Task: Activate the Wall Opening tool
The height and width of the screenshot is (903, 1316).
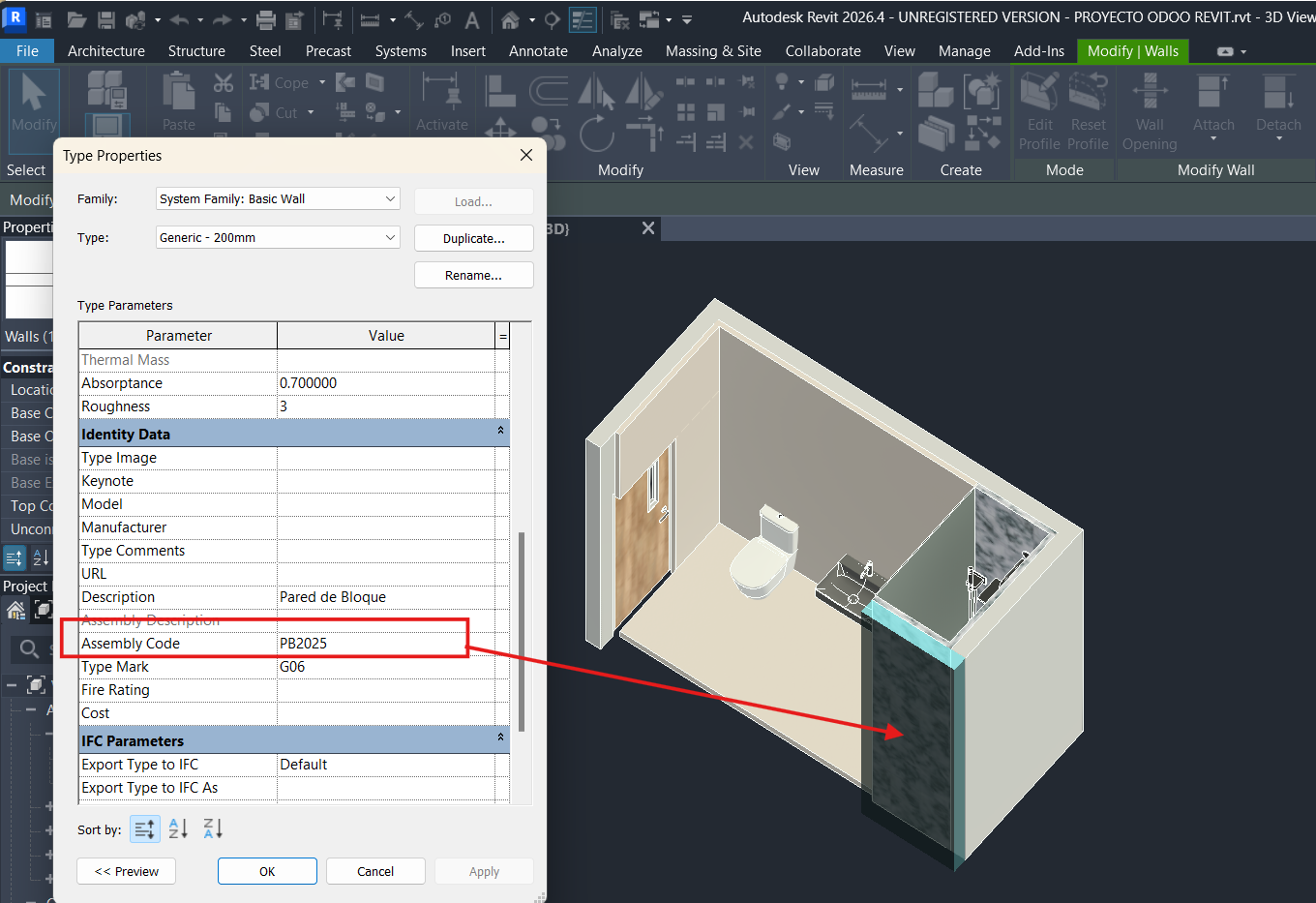Action: [x=1150, y=108]
